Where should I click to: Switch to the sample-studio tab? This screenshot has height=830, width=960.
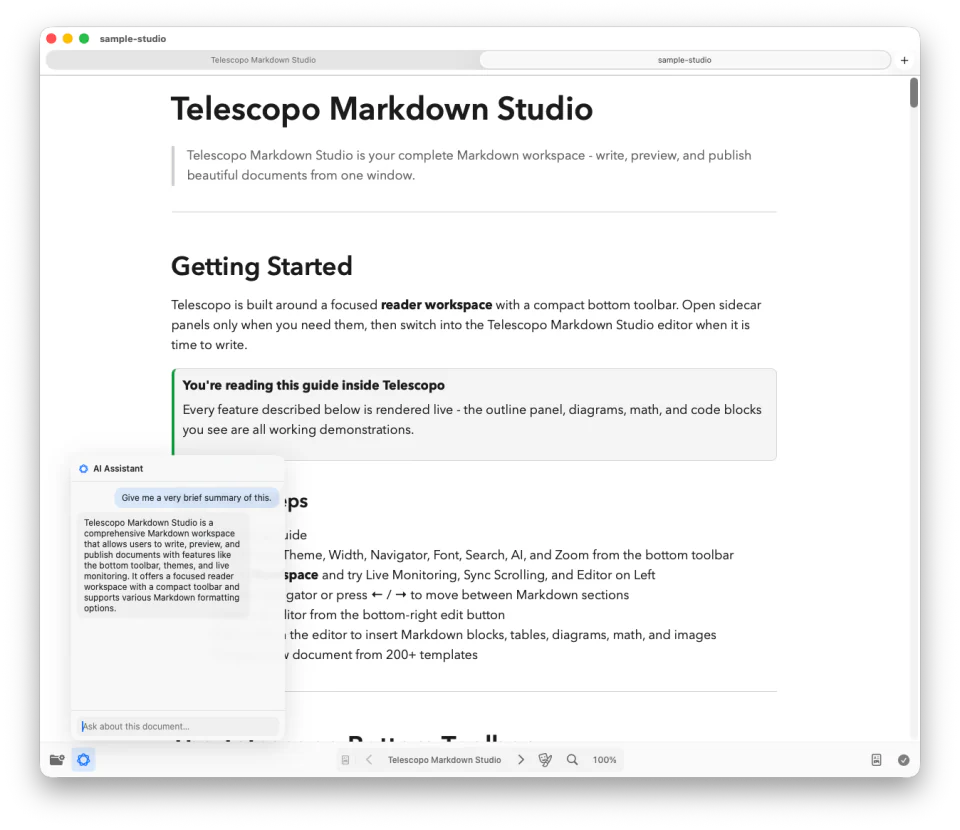click(x=684, y=60)
